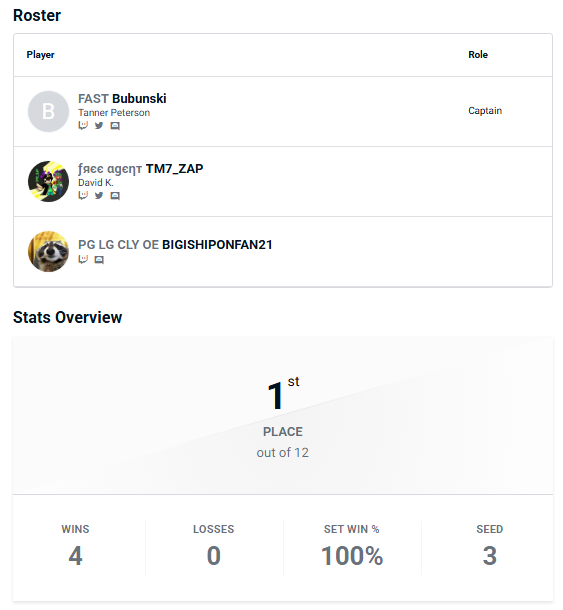Viewport: 563px width, 610px height.
Task: Open FAST Bubunski's Twitter icon
Action: point(99,126)
